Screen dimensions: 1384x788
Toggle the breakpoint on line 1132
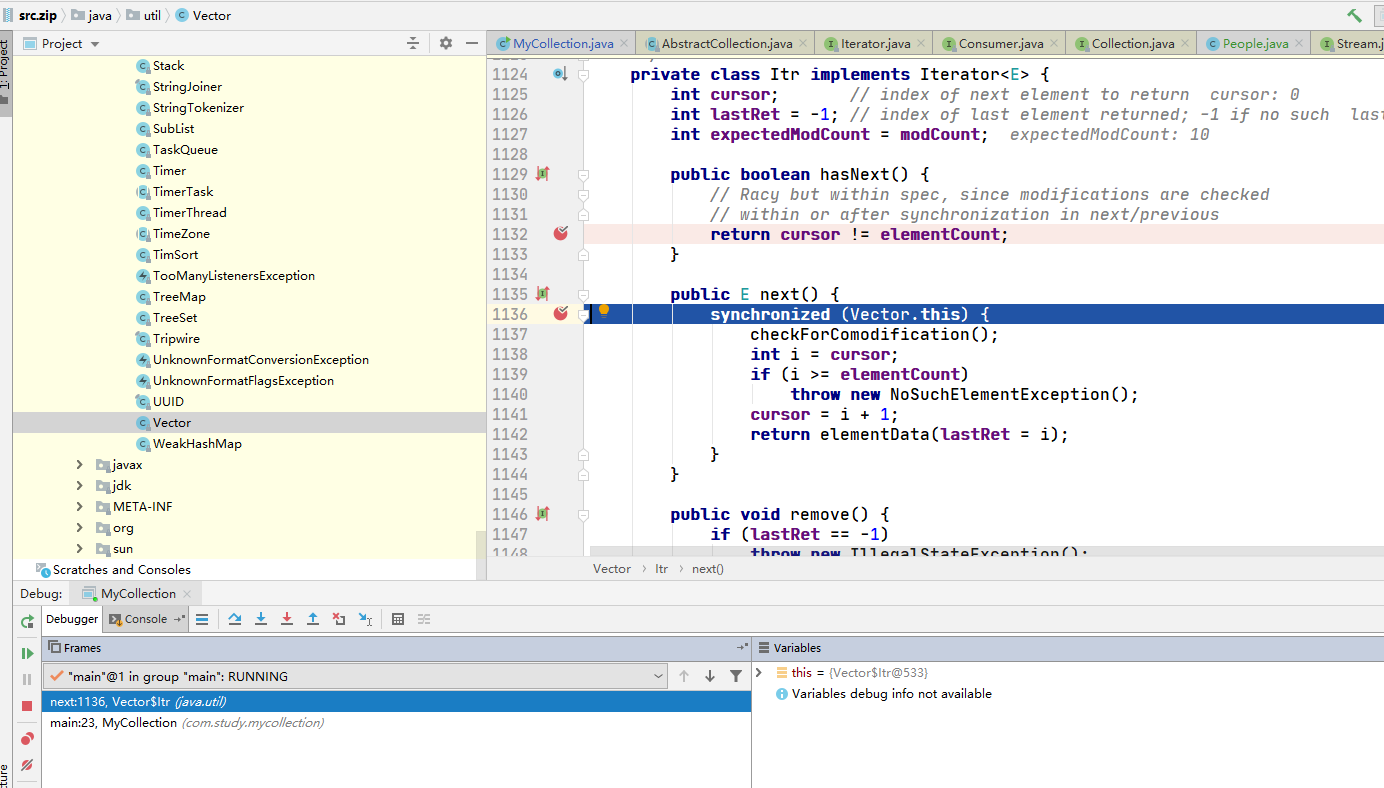560,234
